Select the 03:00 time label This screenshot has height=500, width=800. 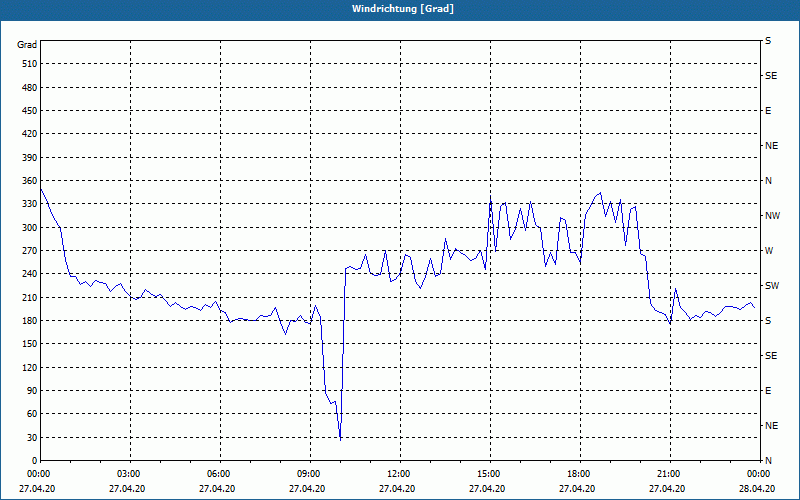[x=130, y=473]
